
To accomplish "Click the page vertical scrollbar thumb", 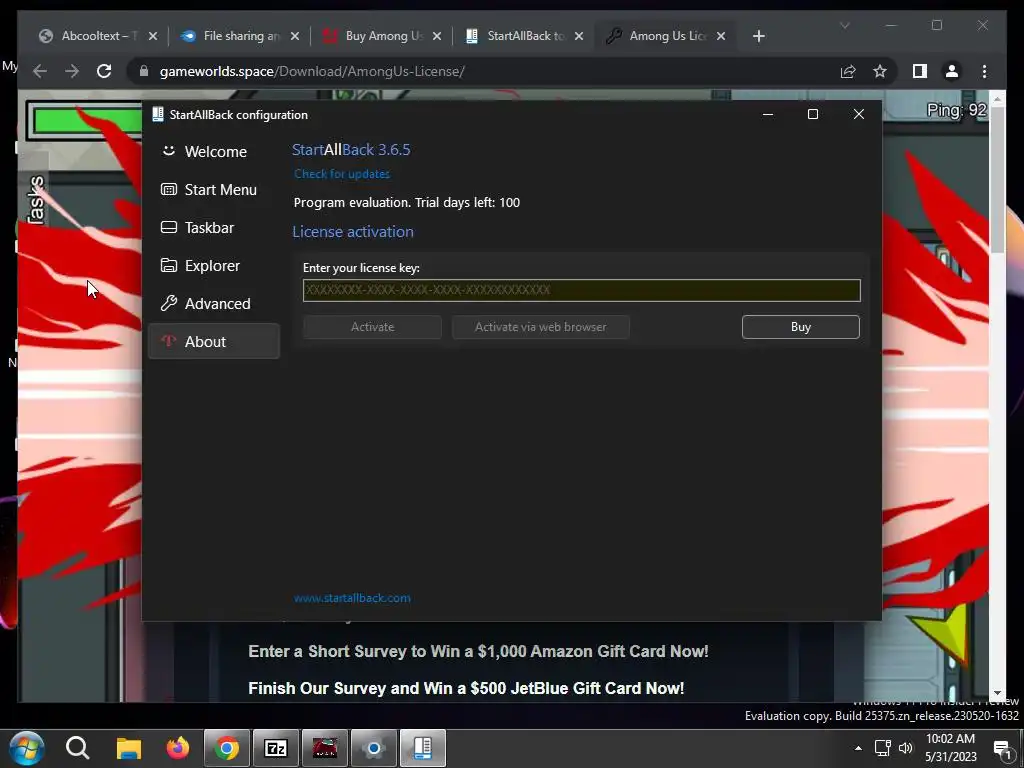I will click(997, 182).
